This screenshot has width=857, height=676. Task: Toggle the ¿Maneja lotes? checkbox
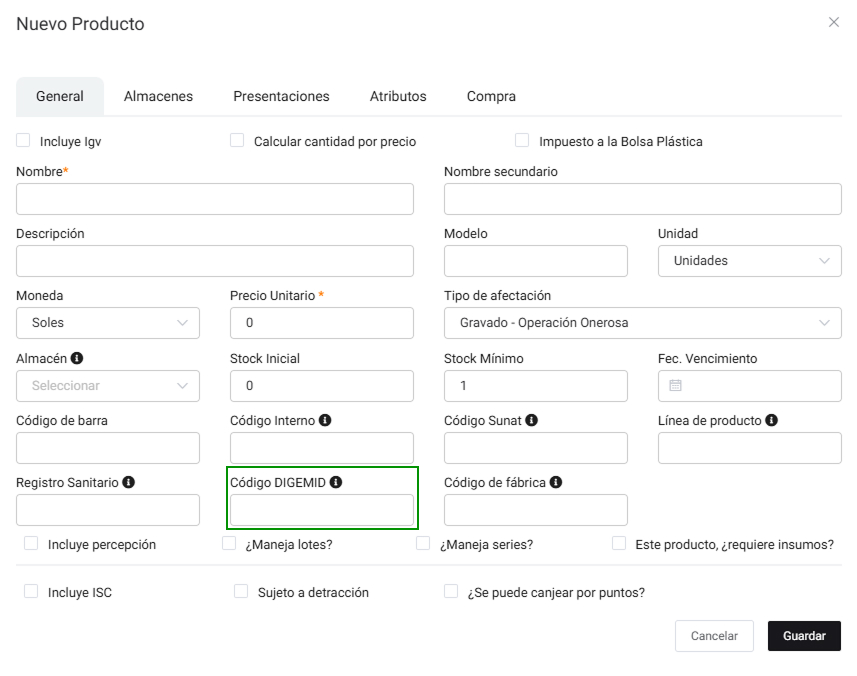coord(229,544)
